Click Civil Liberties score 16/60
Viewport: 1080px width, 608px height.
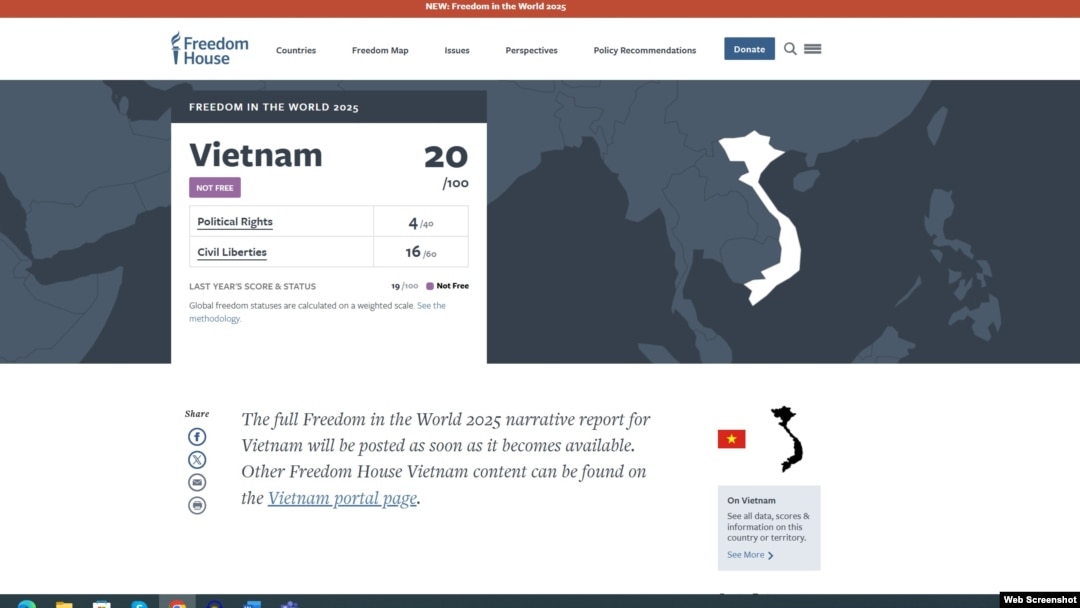click(x=421, y=252)
